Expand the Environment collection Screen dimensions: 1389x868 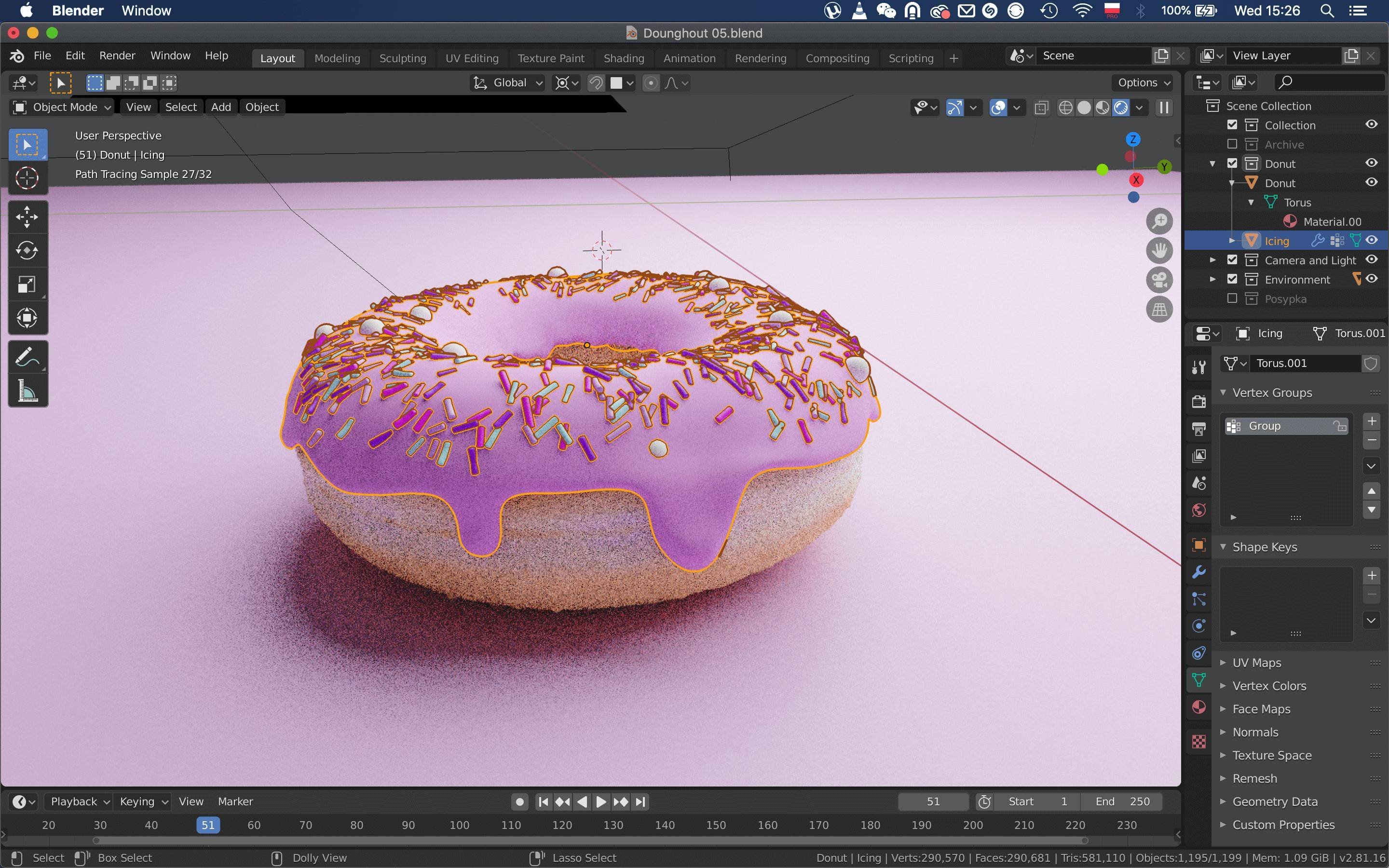click(x=1212, y=280)
